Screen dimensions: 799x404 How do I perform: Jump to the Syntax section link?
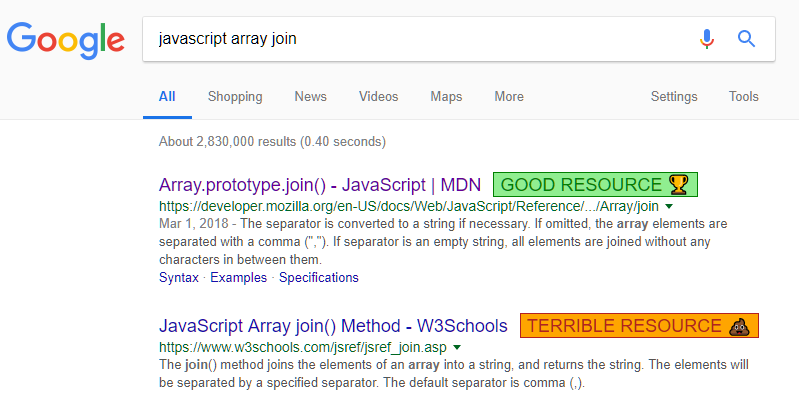179,277
